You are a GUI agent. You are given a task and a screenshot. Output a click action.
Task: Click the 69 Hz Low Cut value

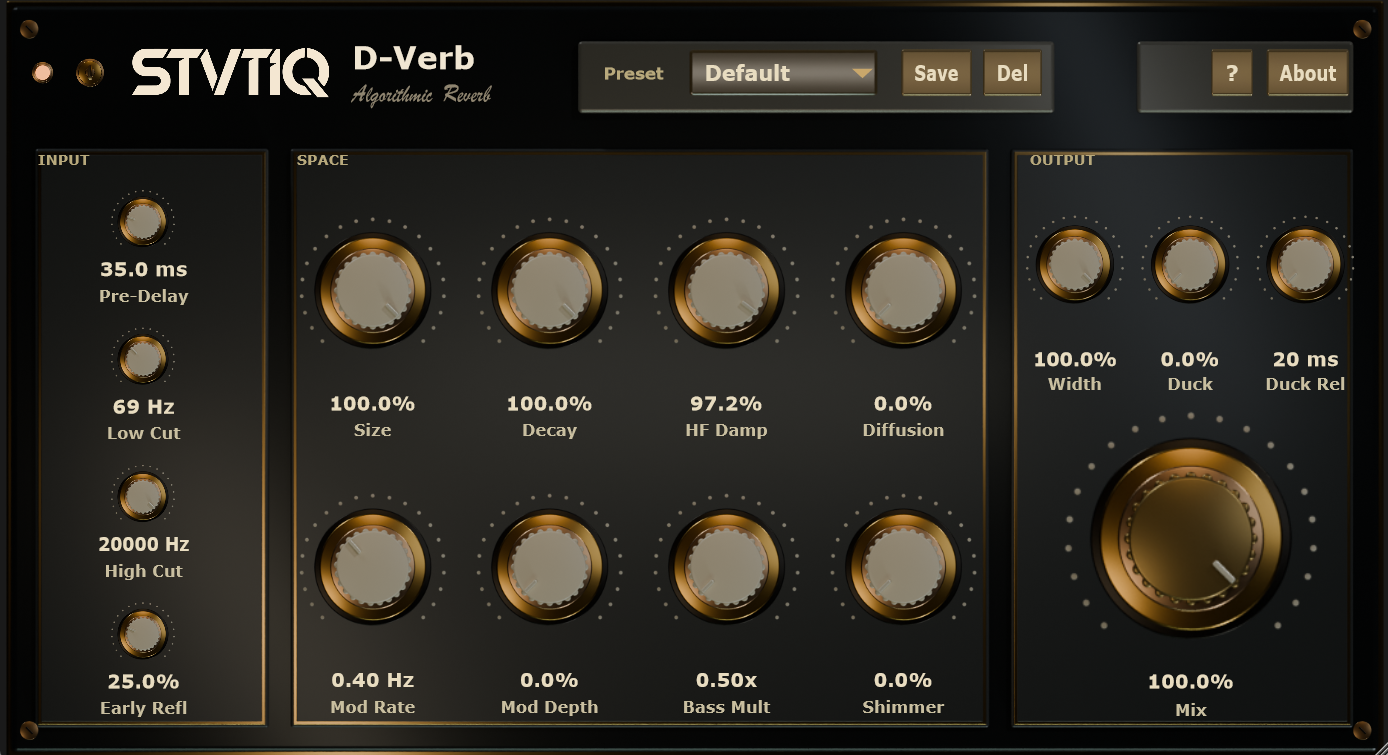[143, 407]
